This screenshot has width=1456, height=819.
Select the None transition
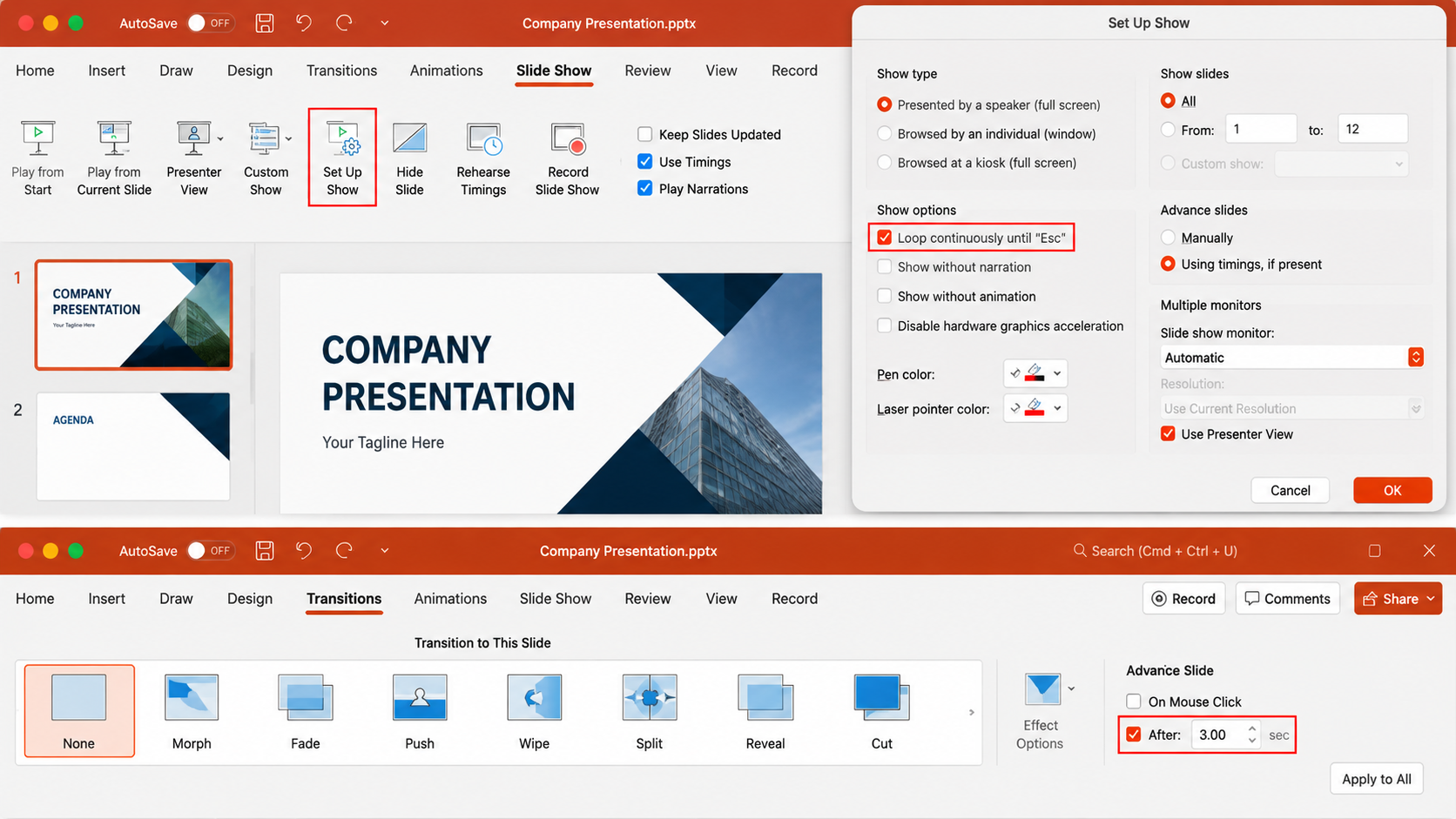(79, 711)
